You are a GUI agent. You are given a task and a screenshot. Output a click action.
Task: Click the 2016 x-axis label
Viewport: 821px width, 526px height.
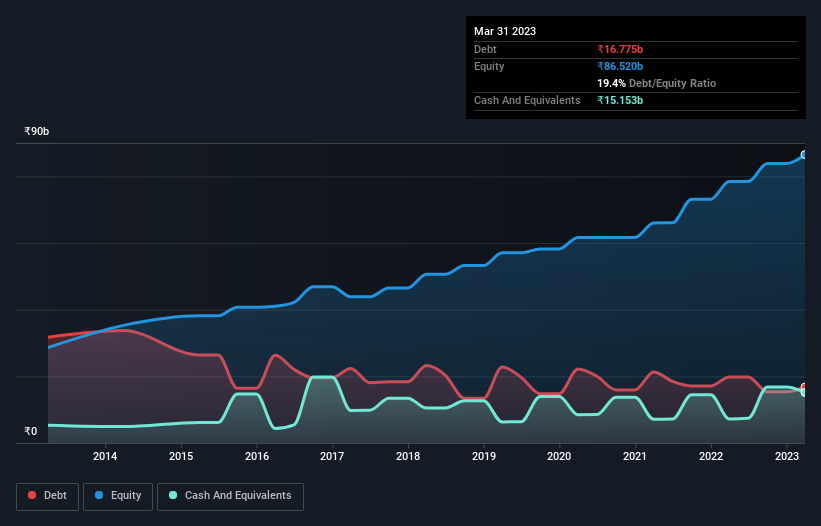[257, 456]
